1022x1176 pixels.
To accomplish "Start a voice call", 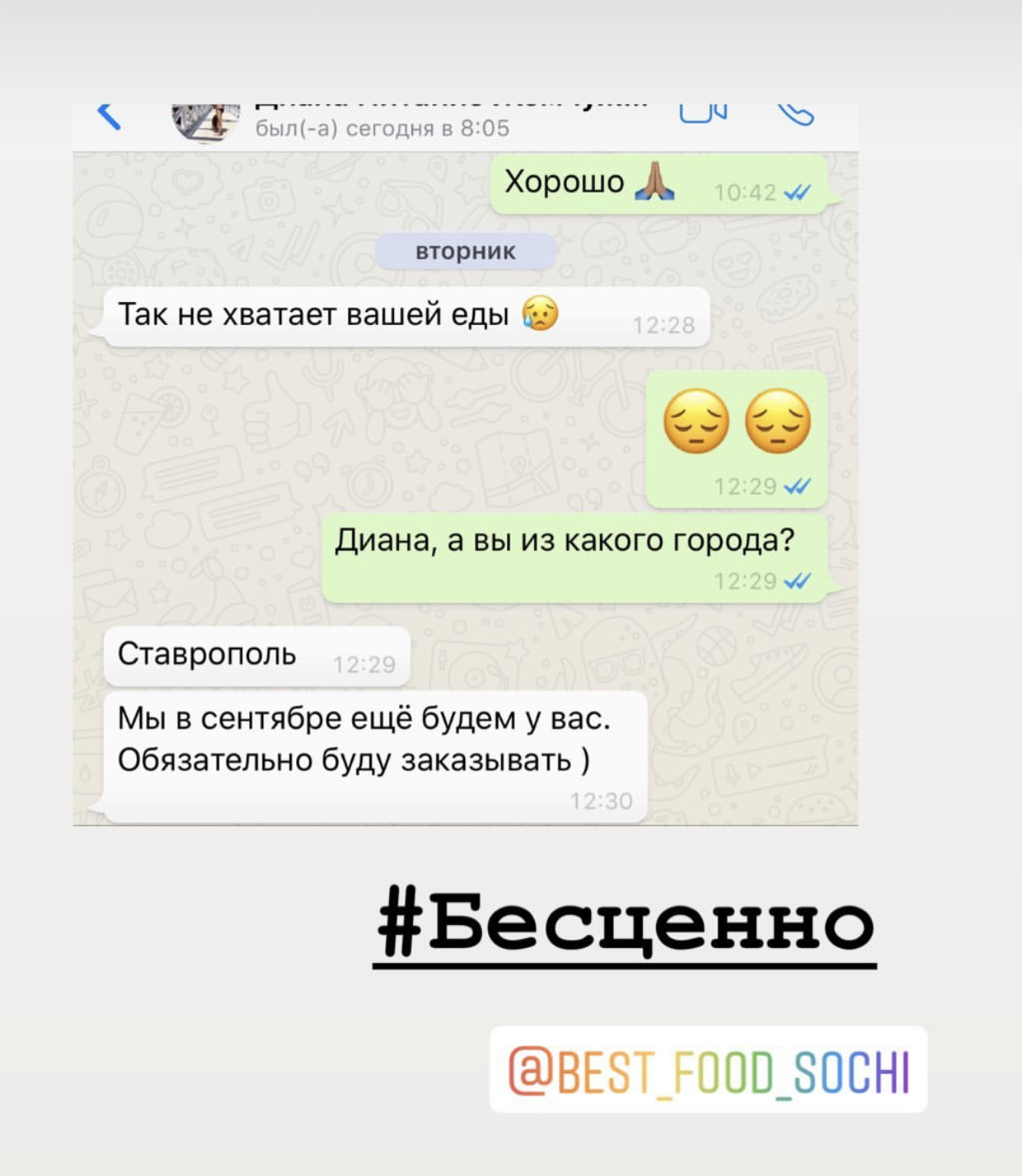I will point(796,114).
